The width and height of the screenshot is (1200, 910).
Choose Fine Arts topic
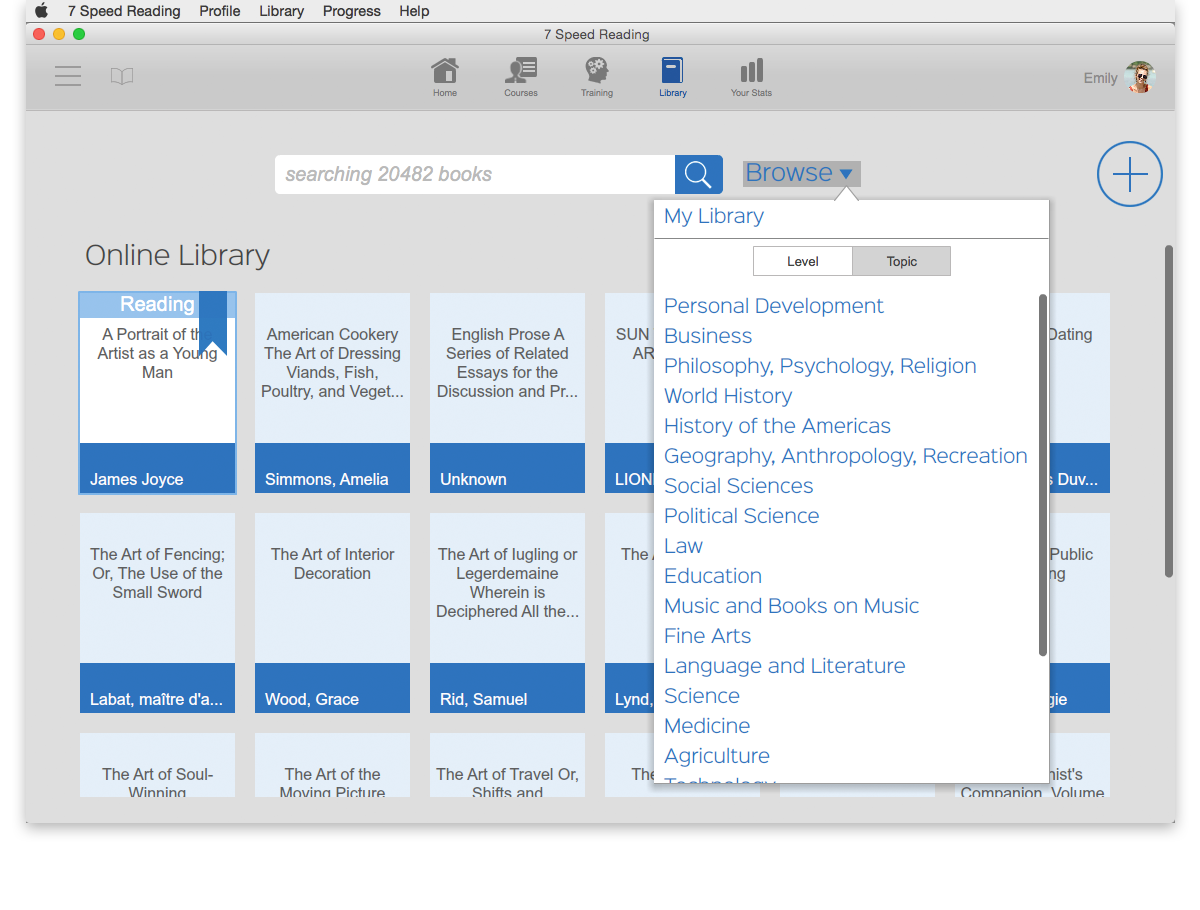(x=708, y=636)
